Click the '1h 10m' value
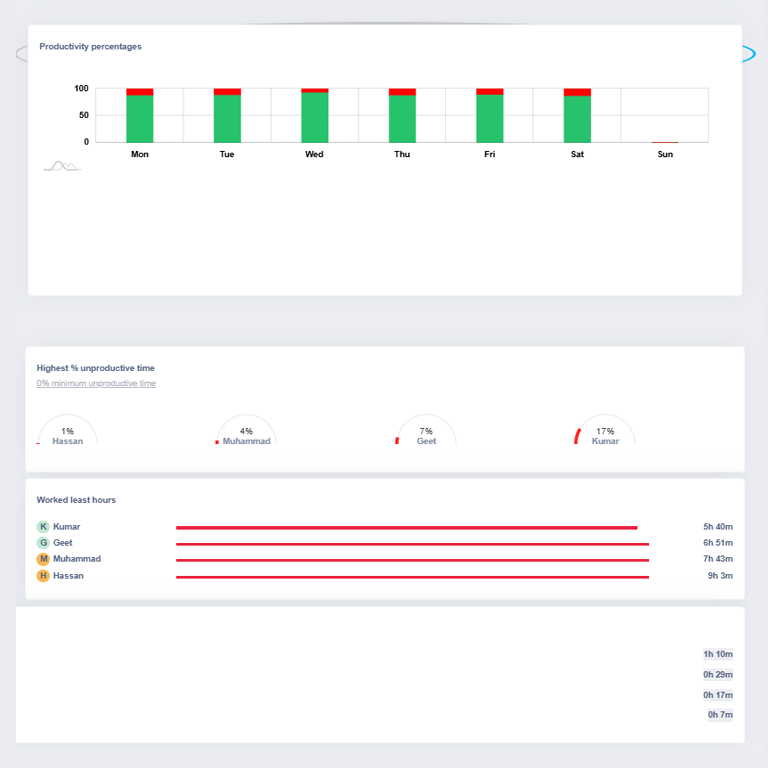The height and width of the screenshot is (768, 768). [718, 654]
